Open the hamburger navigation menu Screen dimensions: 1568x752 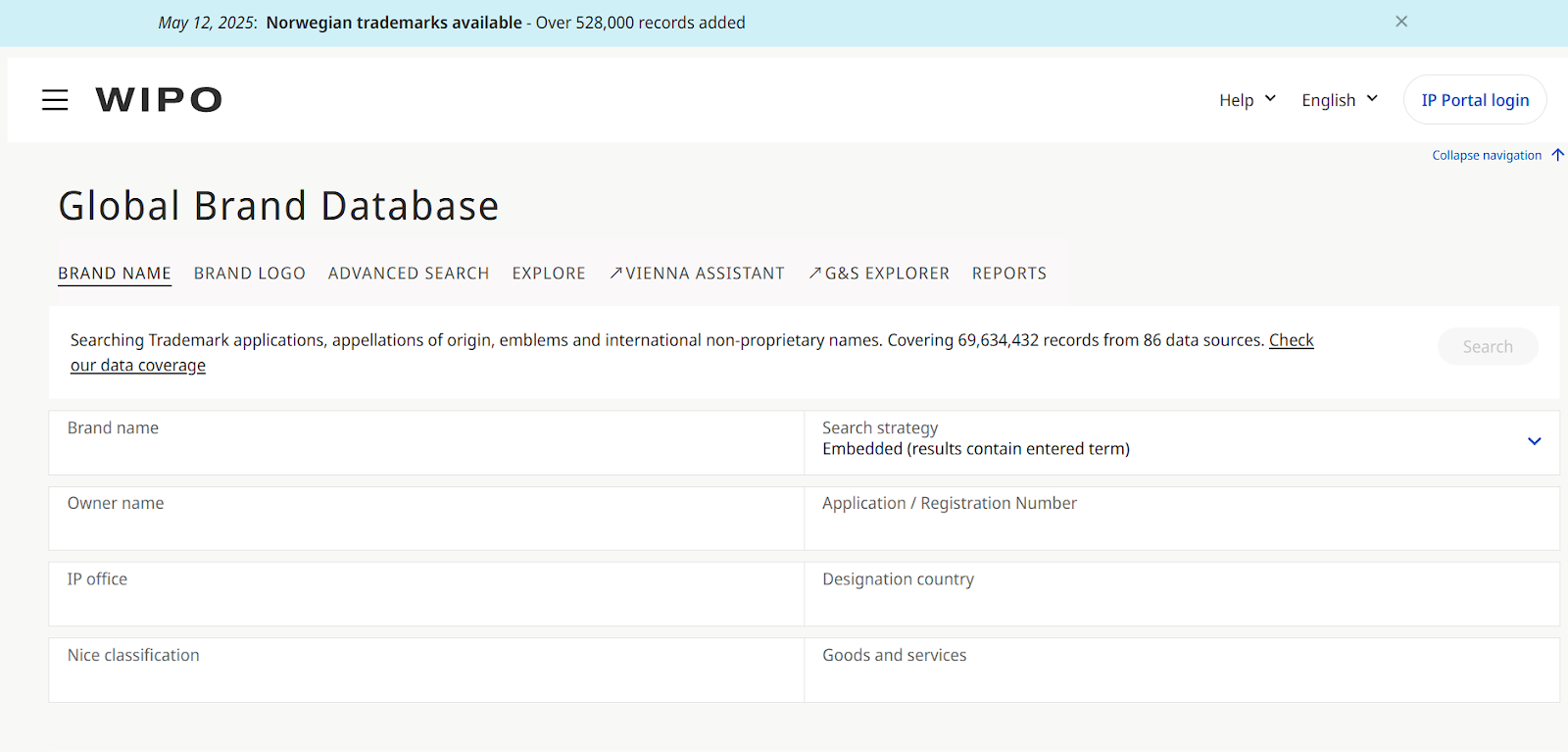click(55, 100)
